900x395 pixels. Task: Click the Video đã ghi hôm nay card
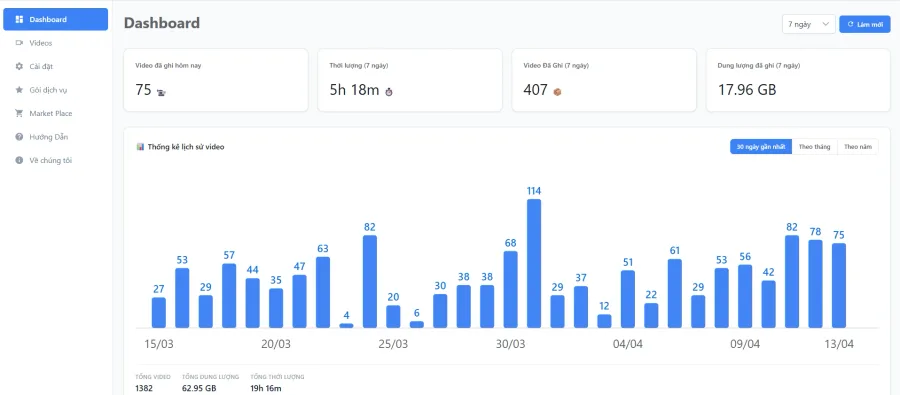(216, 80)
